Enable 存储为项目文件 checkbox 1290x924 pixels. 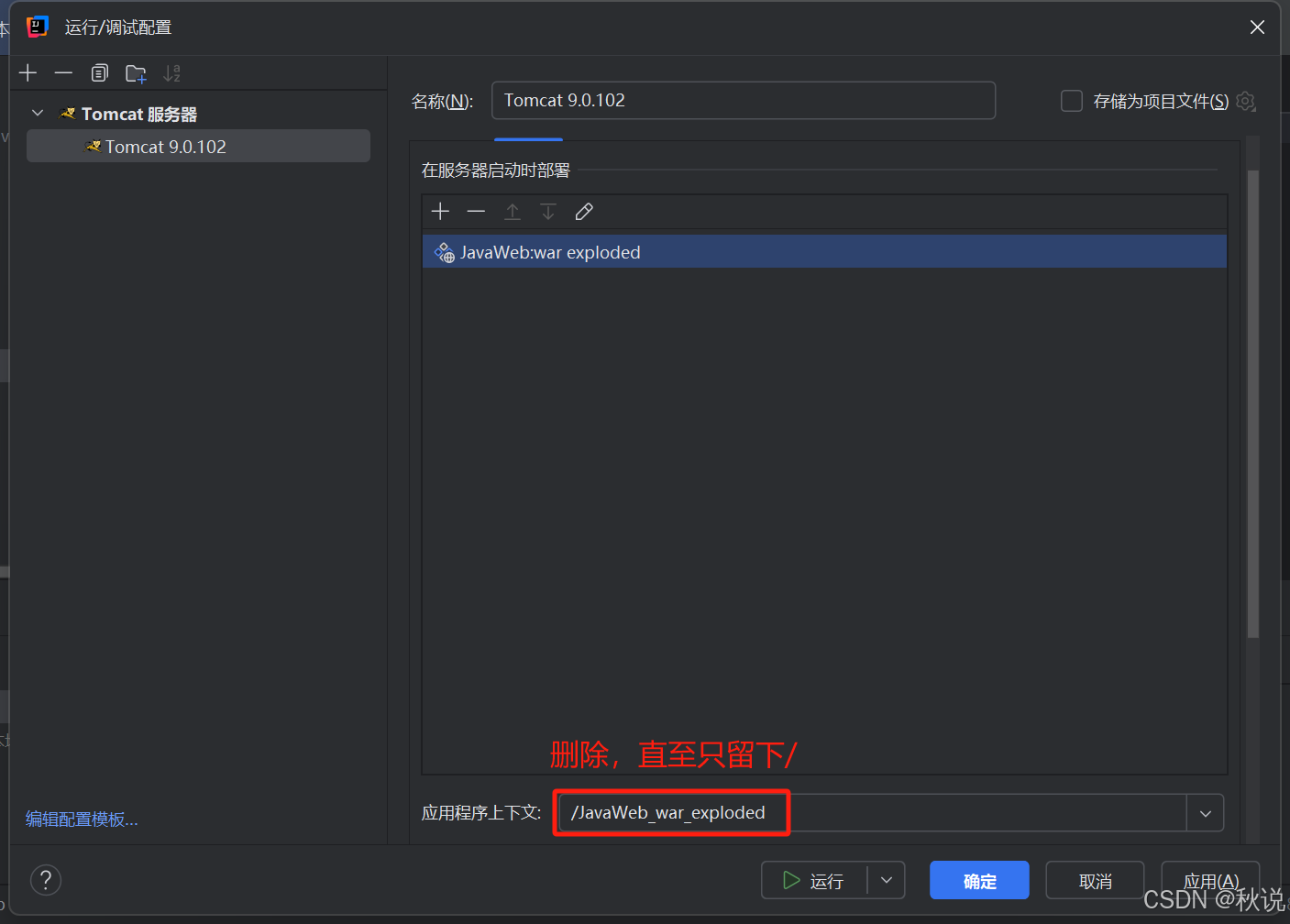(x=1071, y=101)
